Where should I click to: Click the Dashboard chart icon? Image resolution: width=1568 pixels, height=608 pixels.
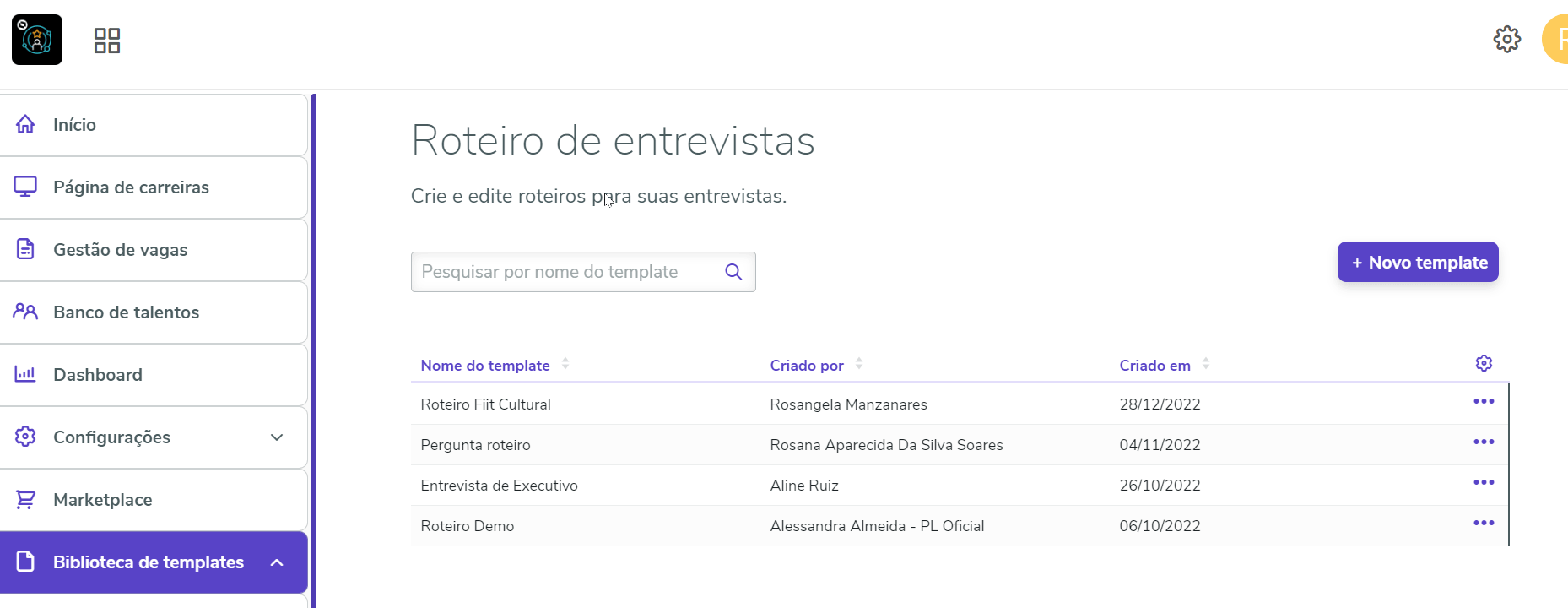coord(25,374)
